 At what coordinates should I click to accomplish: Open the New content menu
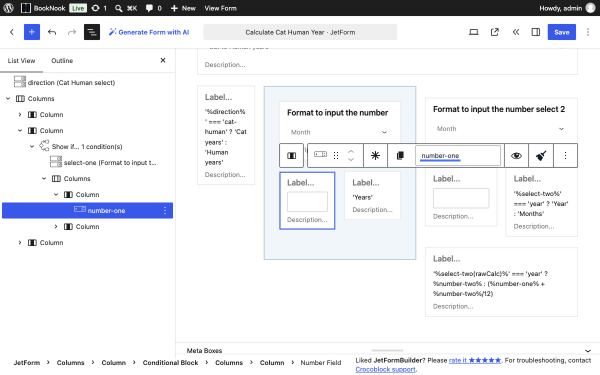coord(183,8)
